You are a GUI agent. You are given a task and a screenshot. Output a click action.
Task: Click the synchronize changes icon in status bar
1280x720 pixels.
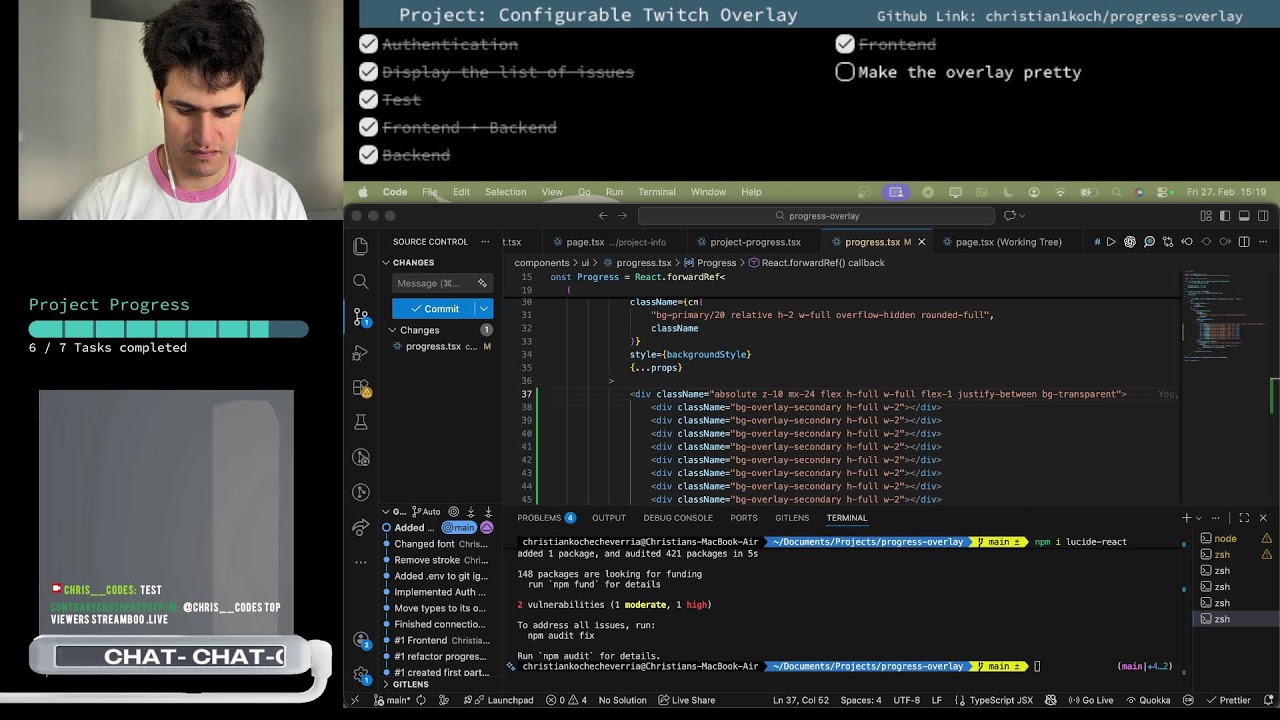(420, 700)
